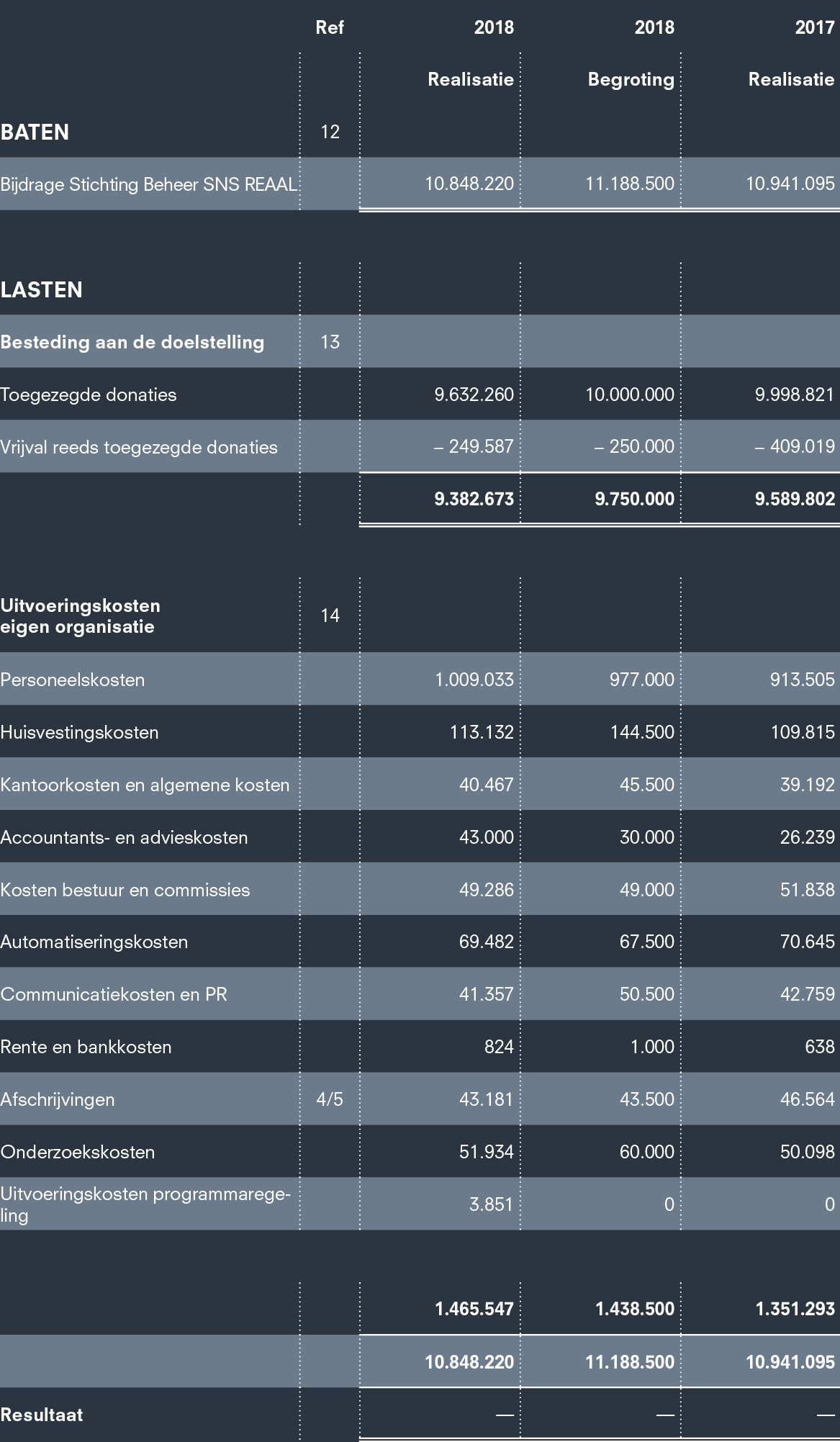Click the Begroting column header

[631, 80]
